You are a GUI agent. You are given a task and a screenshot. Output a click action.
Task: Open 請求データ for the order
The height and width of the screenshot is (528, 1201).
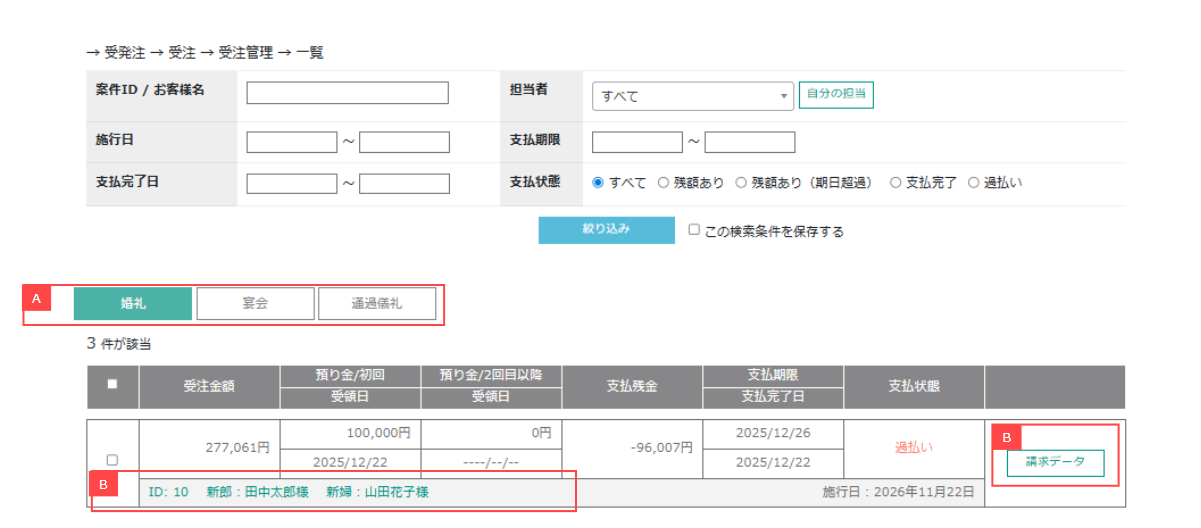click(1055, 463)
